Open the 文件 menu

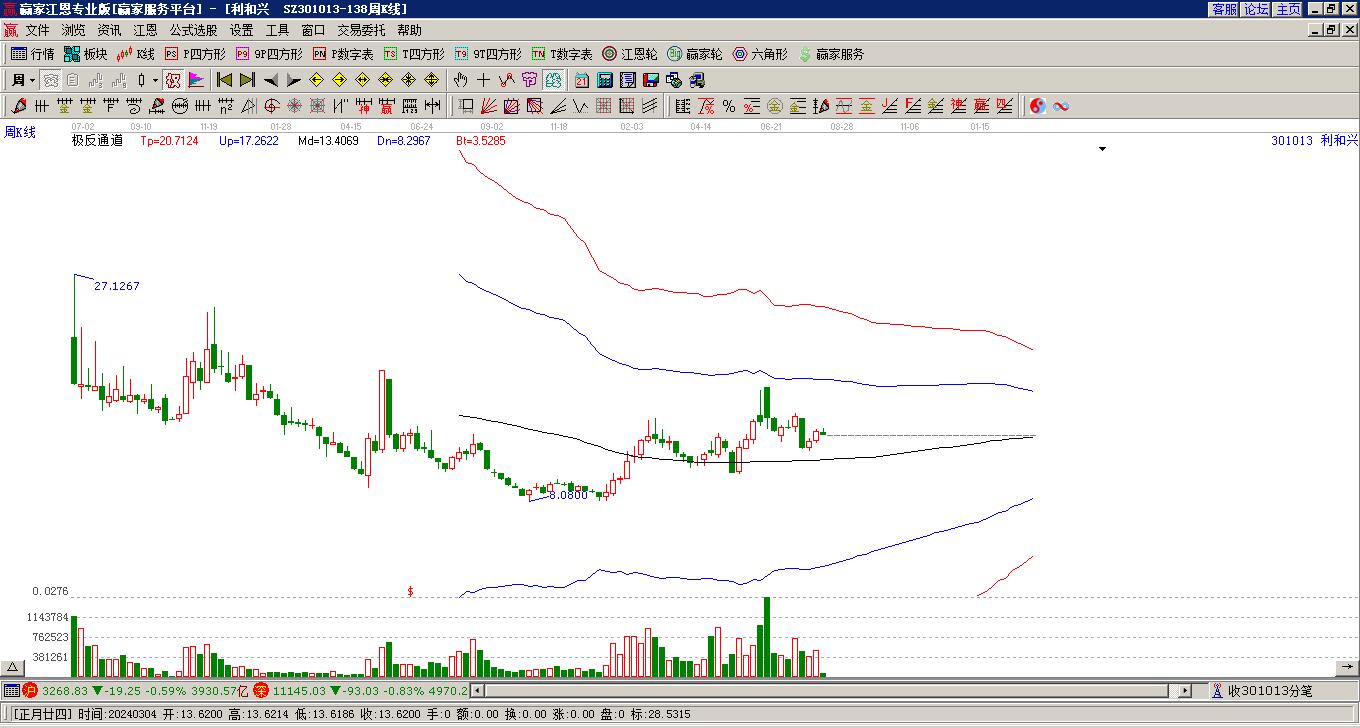pyautogui.click(x=37, y=30)
